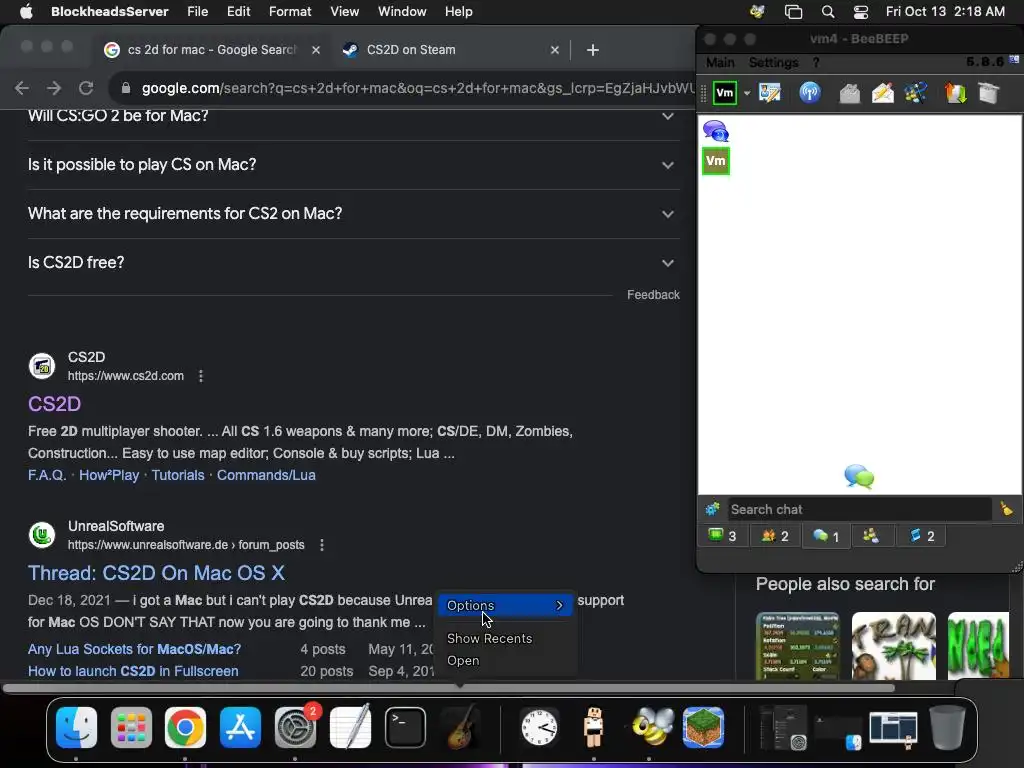Open the edit profile icon in BeeBEEP
Screen dimensions: 1024x768
[770, 93]
